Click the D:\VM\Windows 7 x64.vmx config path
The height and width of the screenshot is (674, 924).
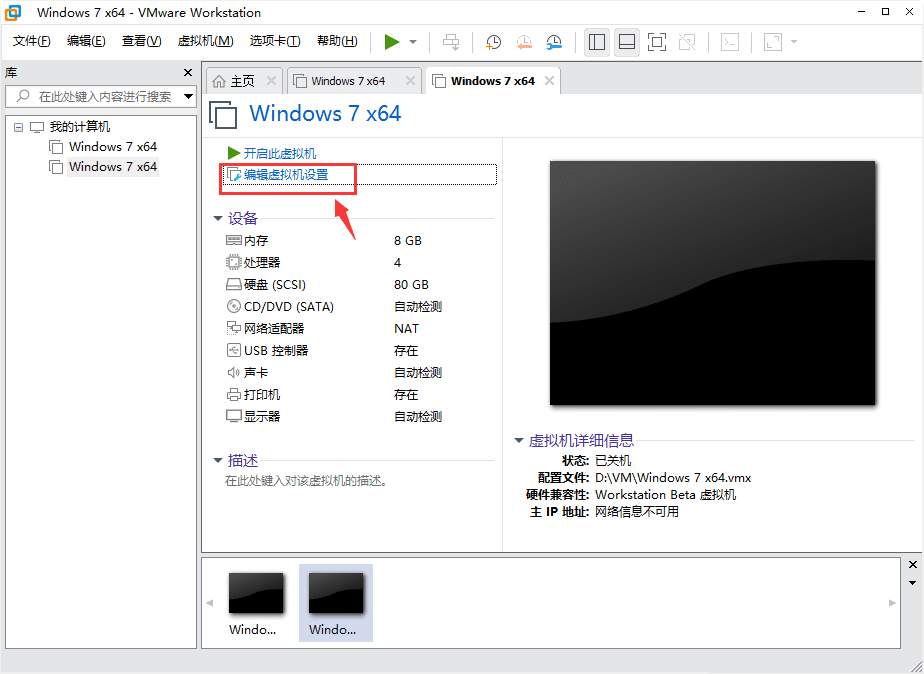point(673,477)
